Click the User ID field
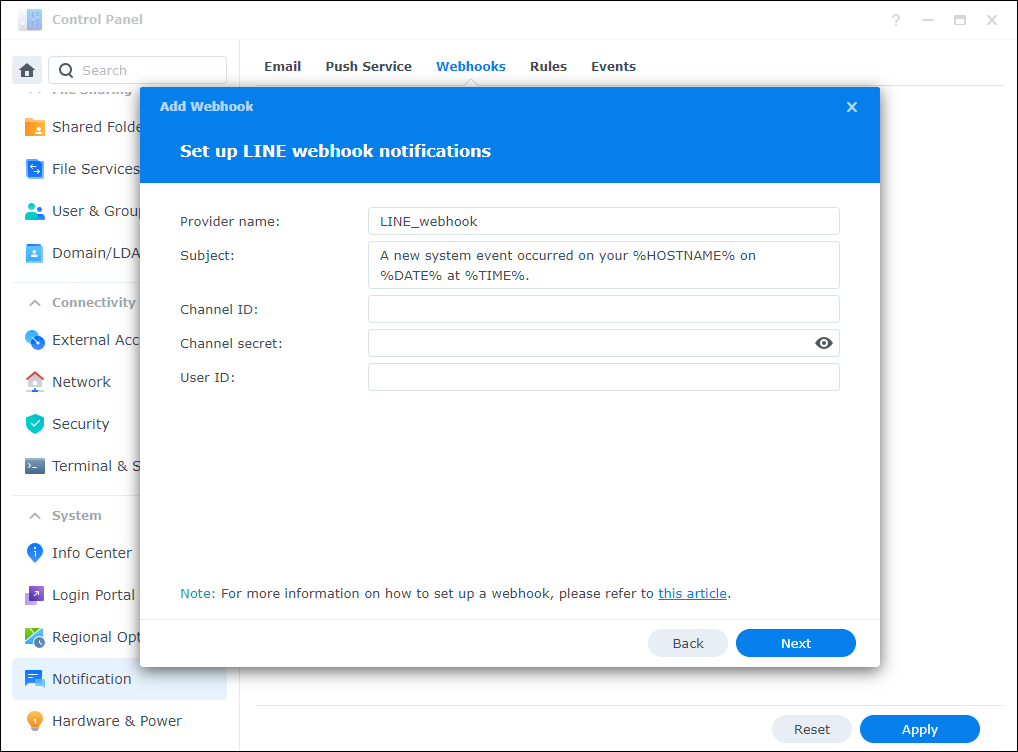Image resolution: width=1018 pixels, height=752 pixels. [x=603, y=377]
